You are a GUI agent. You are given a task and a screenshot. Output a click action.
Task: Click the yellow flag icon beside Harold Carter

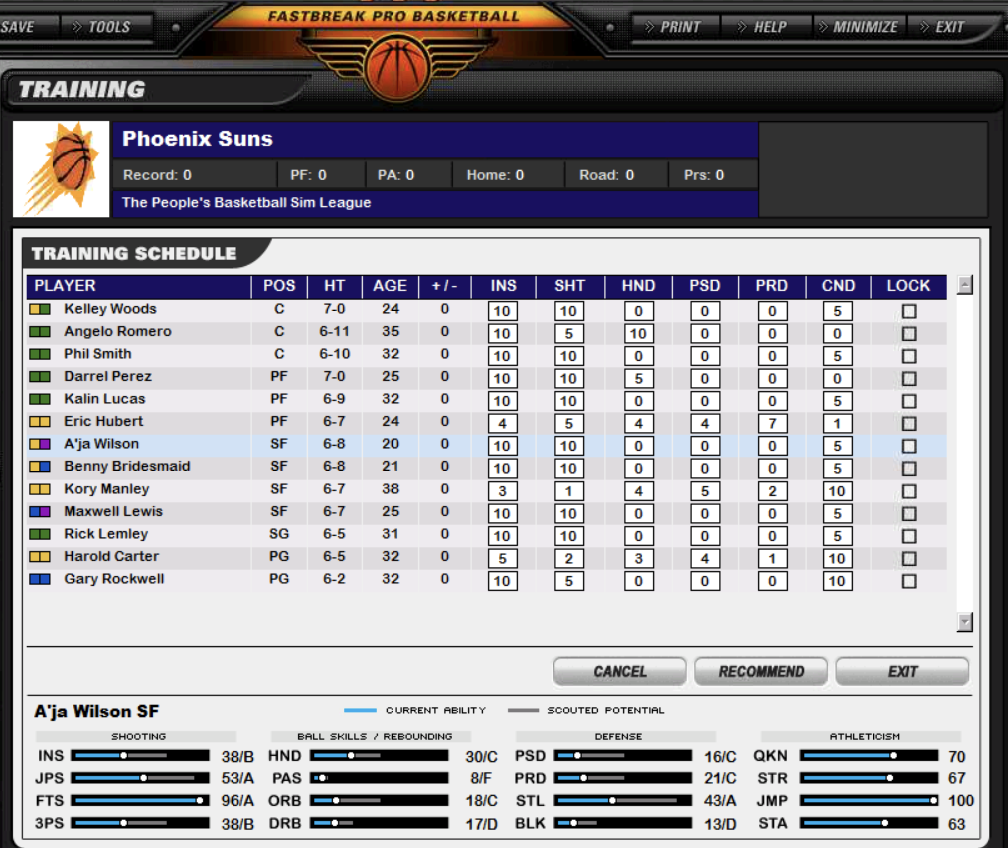40,557
